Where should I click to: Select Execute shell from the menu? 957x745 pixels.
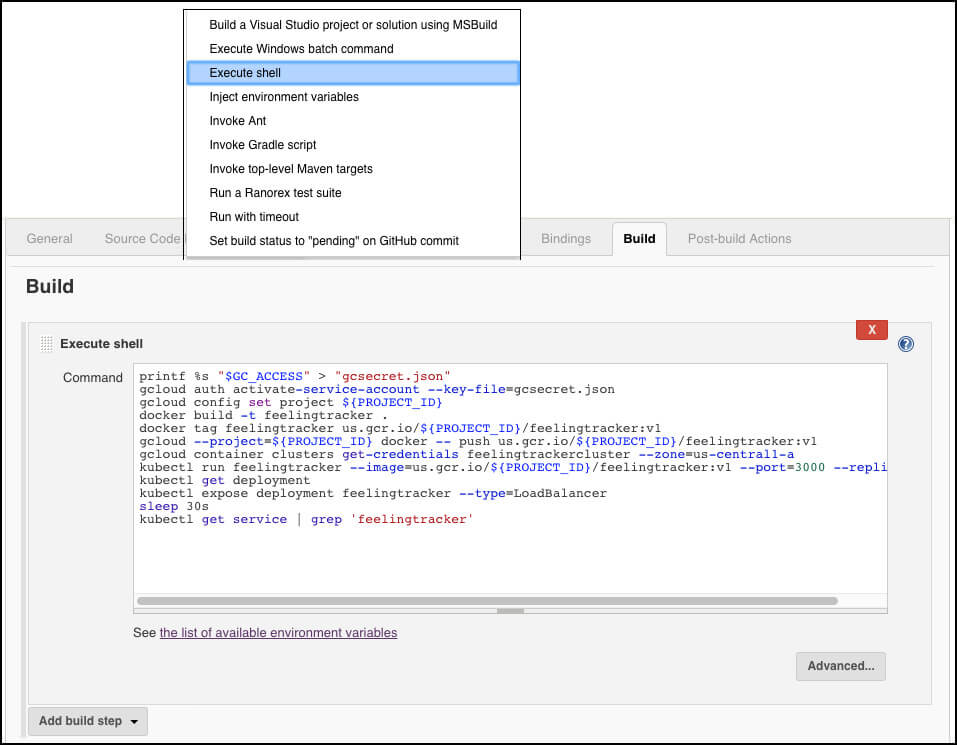353,73
